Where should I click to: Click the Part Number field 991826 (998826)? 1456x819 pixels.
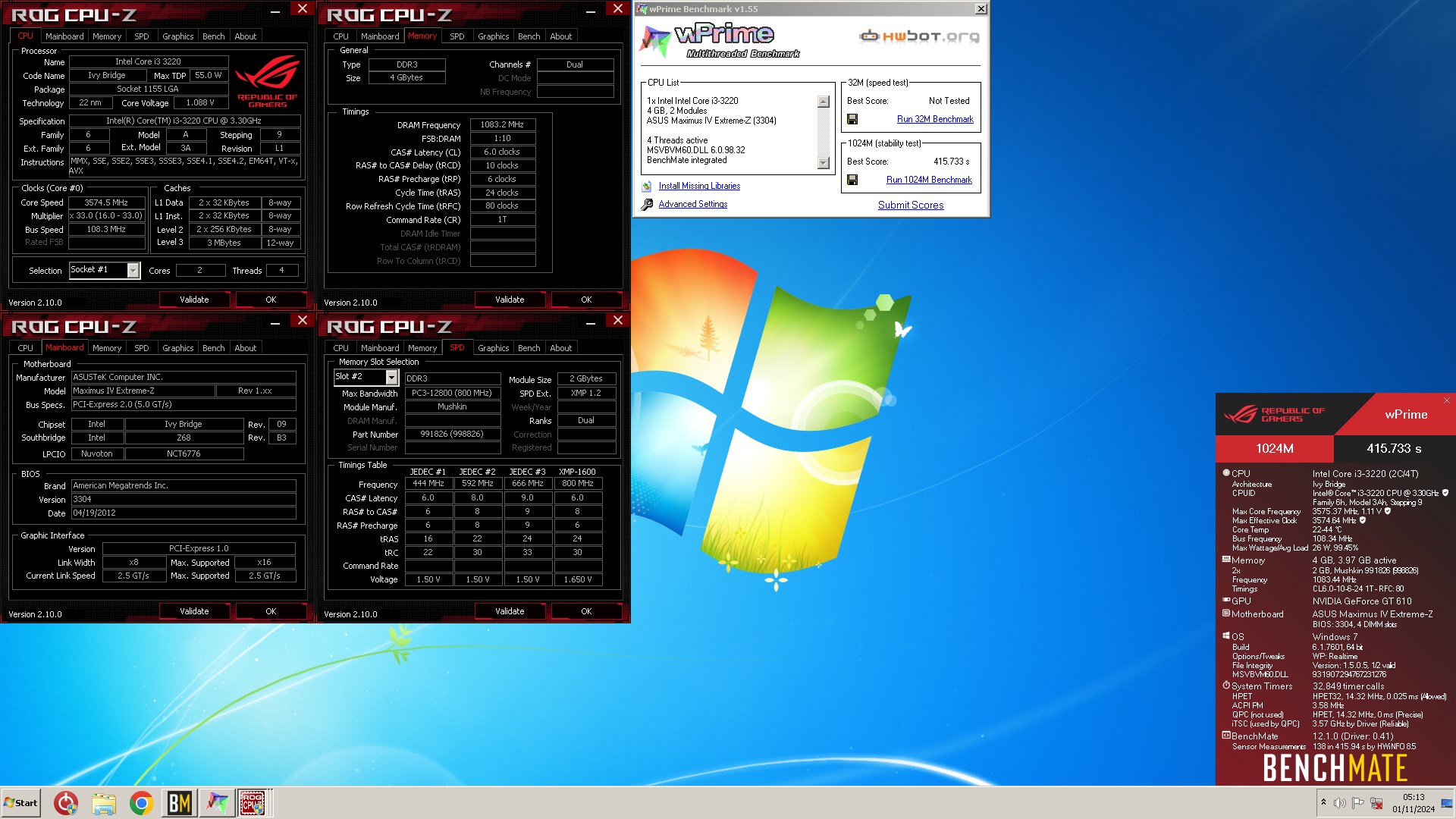(x=452, y=435)
